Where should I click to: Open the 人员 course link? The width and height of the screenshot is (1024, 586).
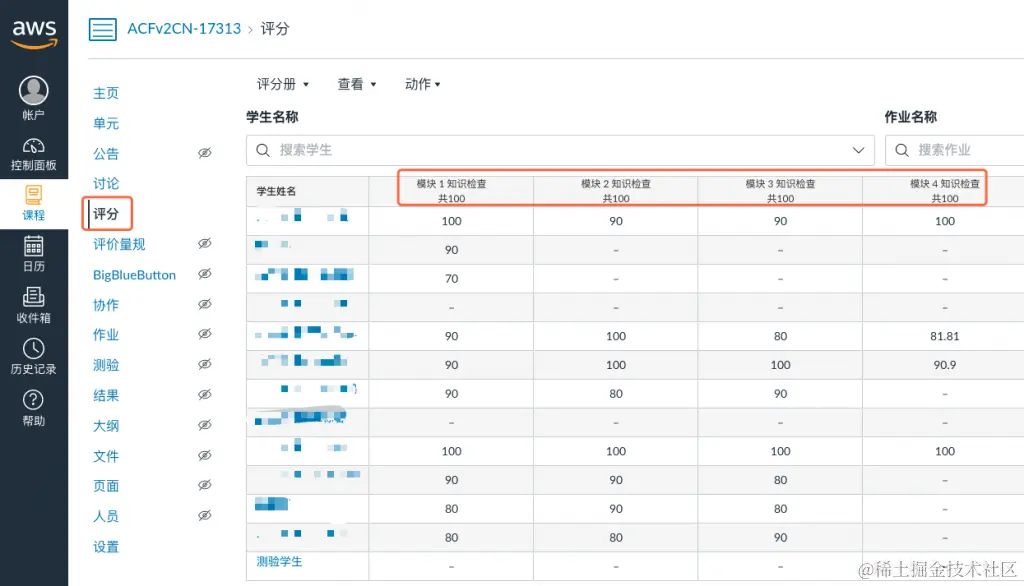pyautogui.click(x=106, y=516)
